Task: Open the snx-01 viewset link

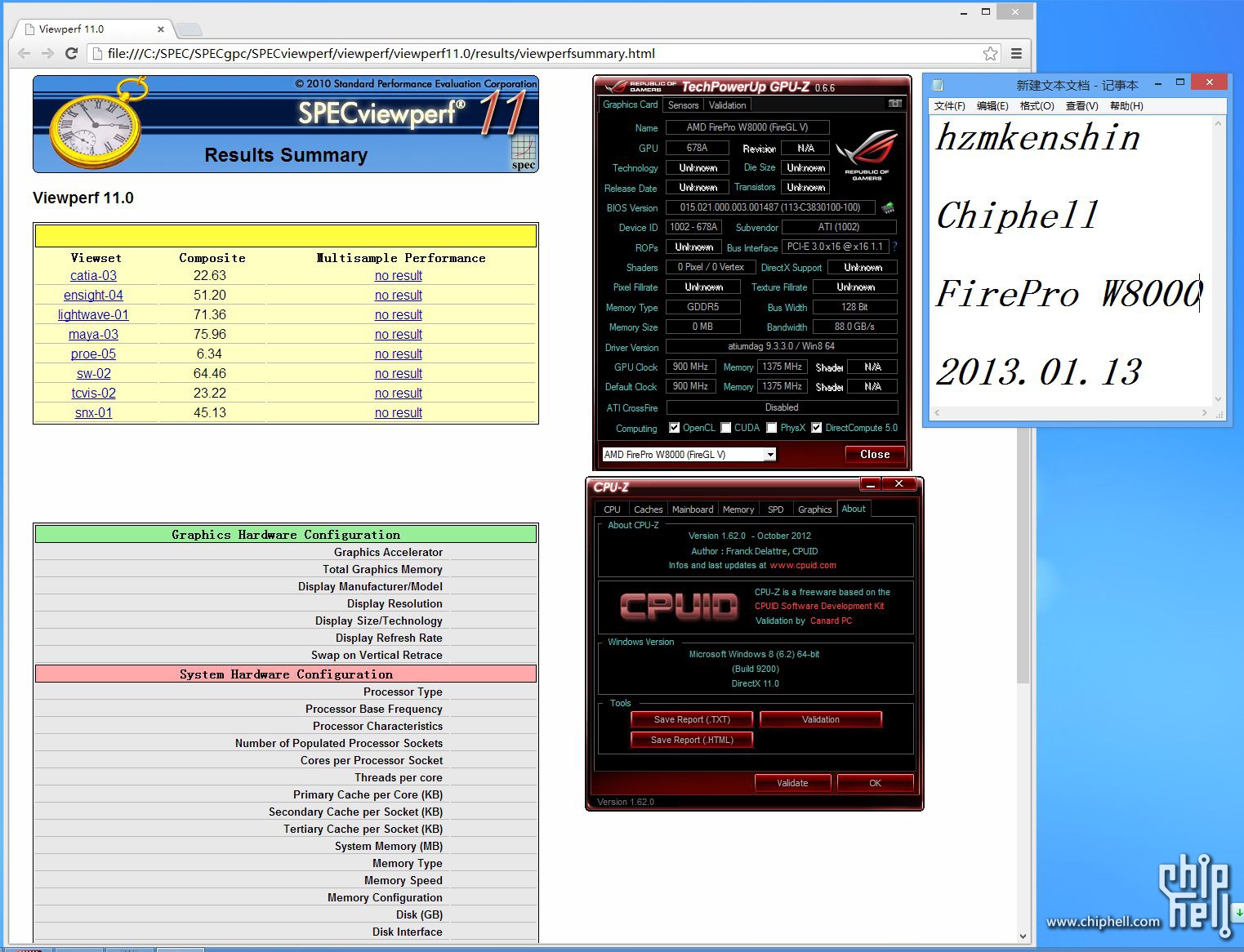Action: [93, 413]
